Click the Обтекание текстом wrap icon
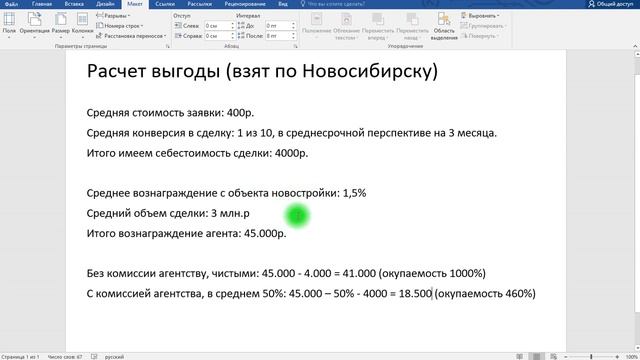 (347, 19)
